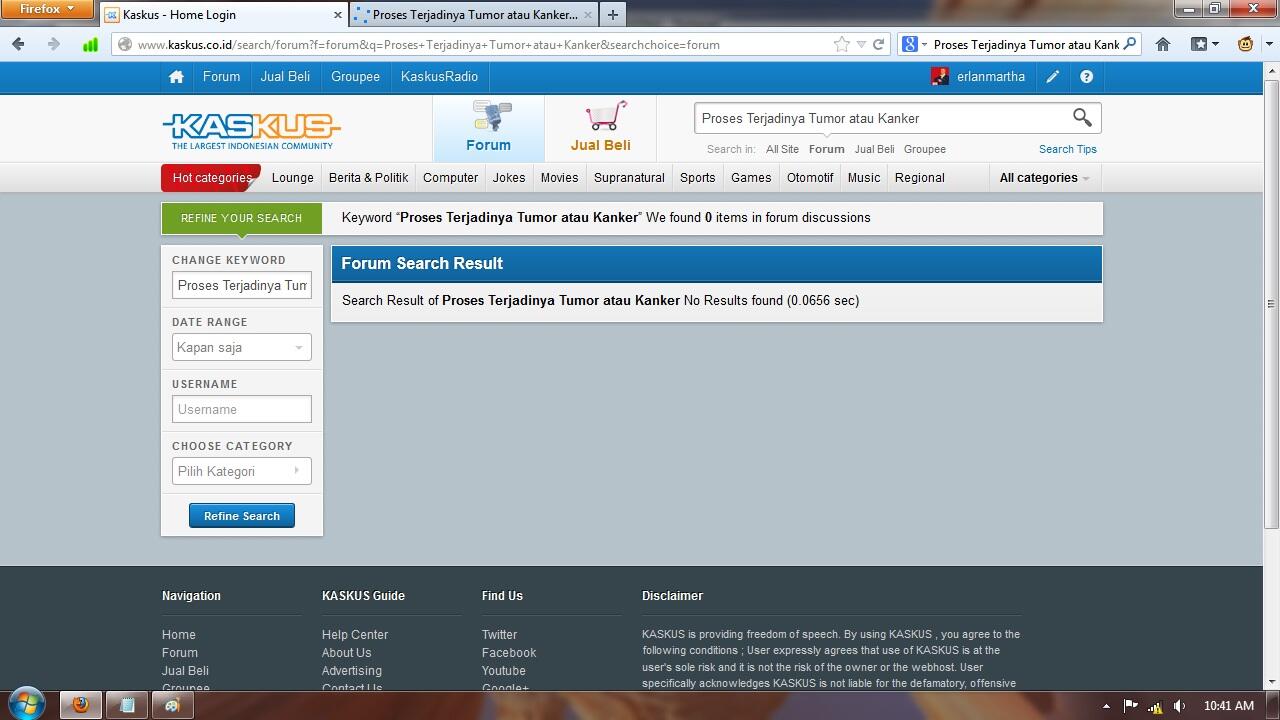Viewport: 1280px width, 720px height.
Task: Open the bookmarks menu icon
Action: (1204, 44)
